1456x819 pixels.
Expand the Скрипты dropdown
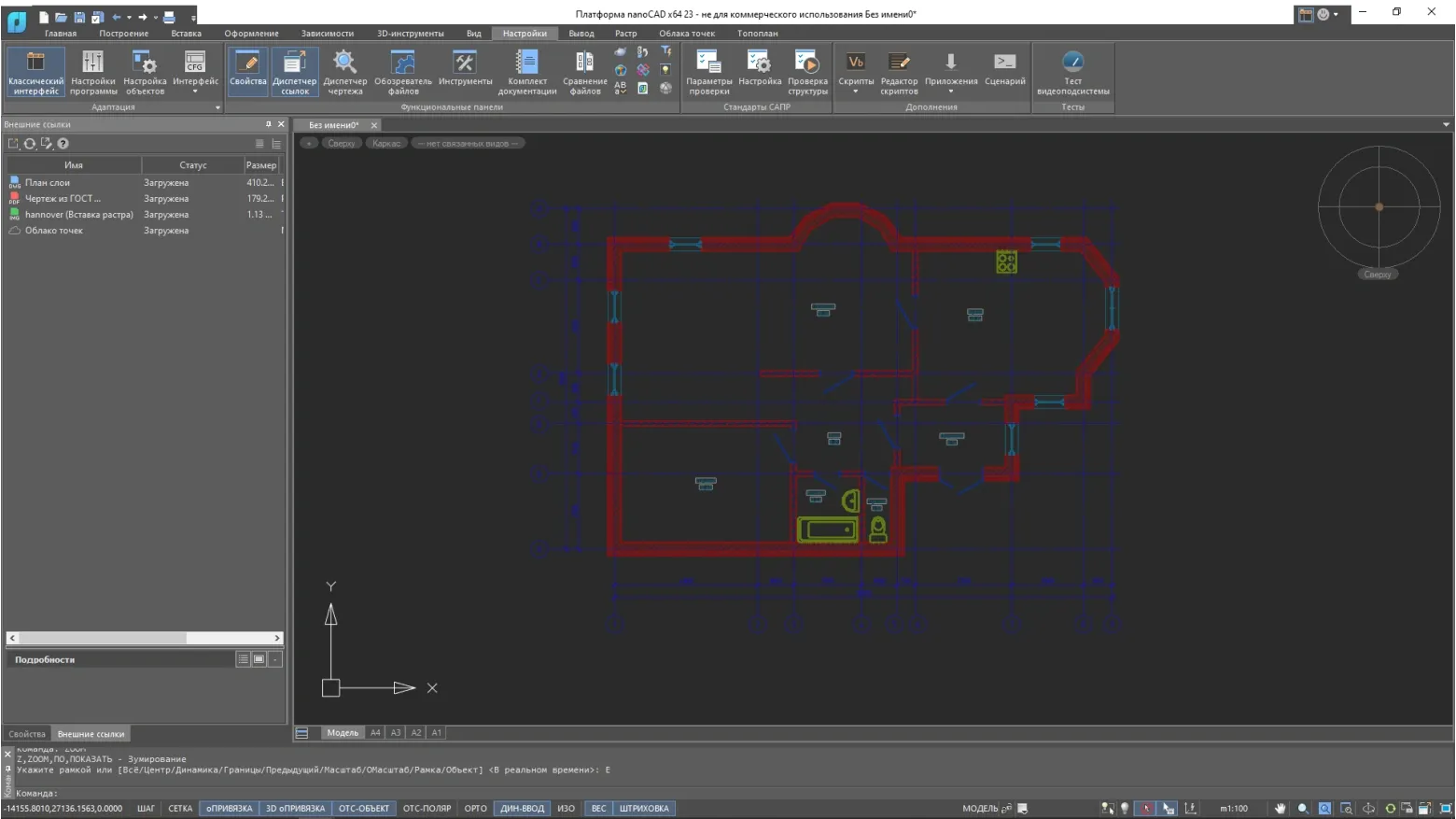855,92
